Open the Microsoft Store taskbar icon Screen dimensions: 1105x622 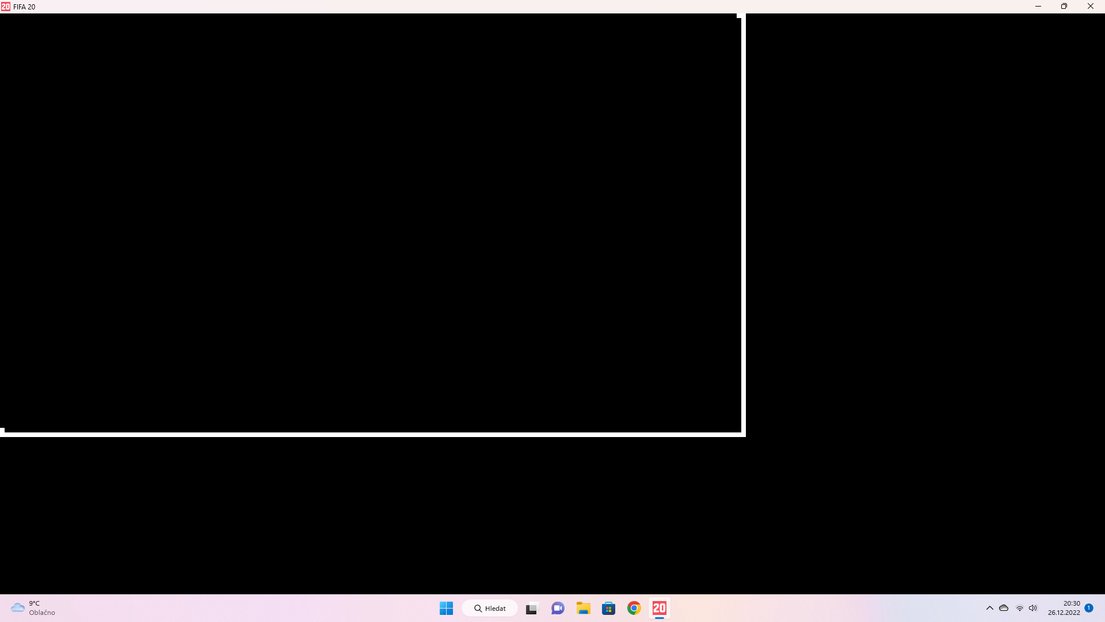pos(608,608)
